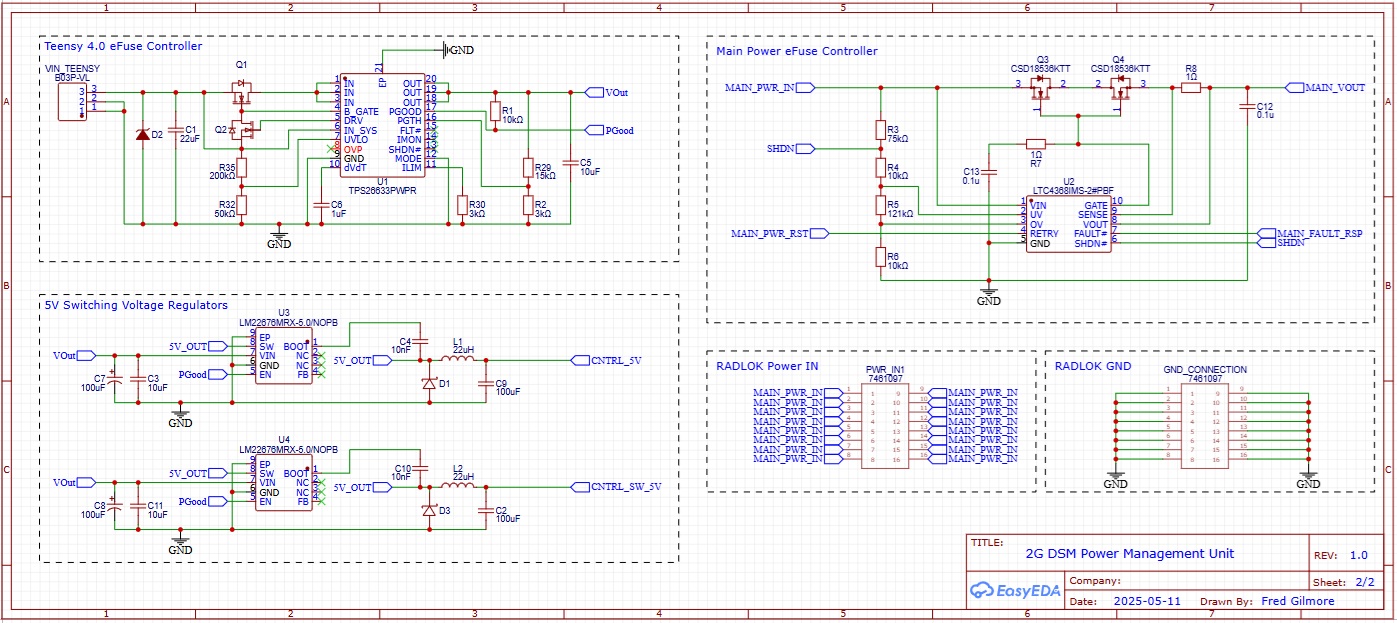Select the R35 200kΩ resistor symbol
This screenshot has height=623, width=1397.
(x=241, y=168)
